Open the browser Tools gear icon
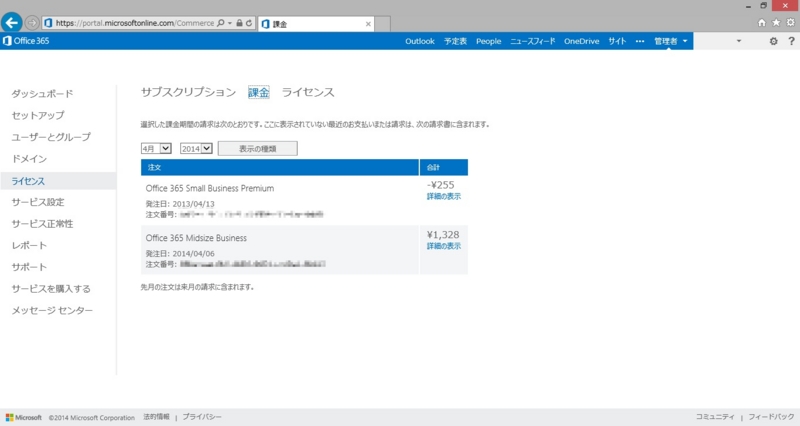800x426 pixels. point(790,22)
